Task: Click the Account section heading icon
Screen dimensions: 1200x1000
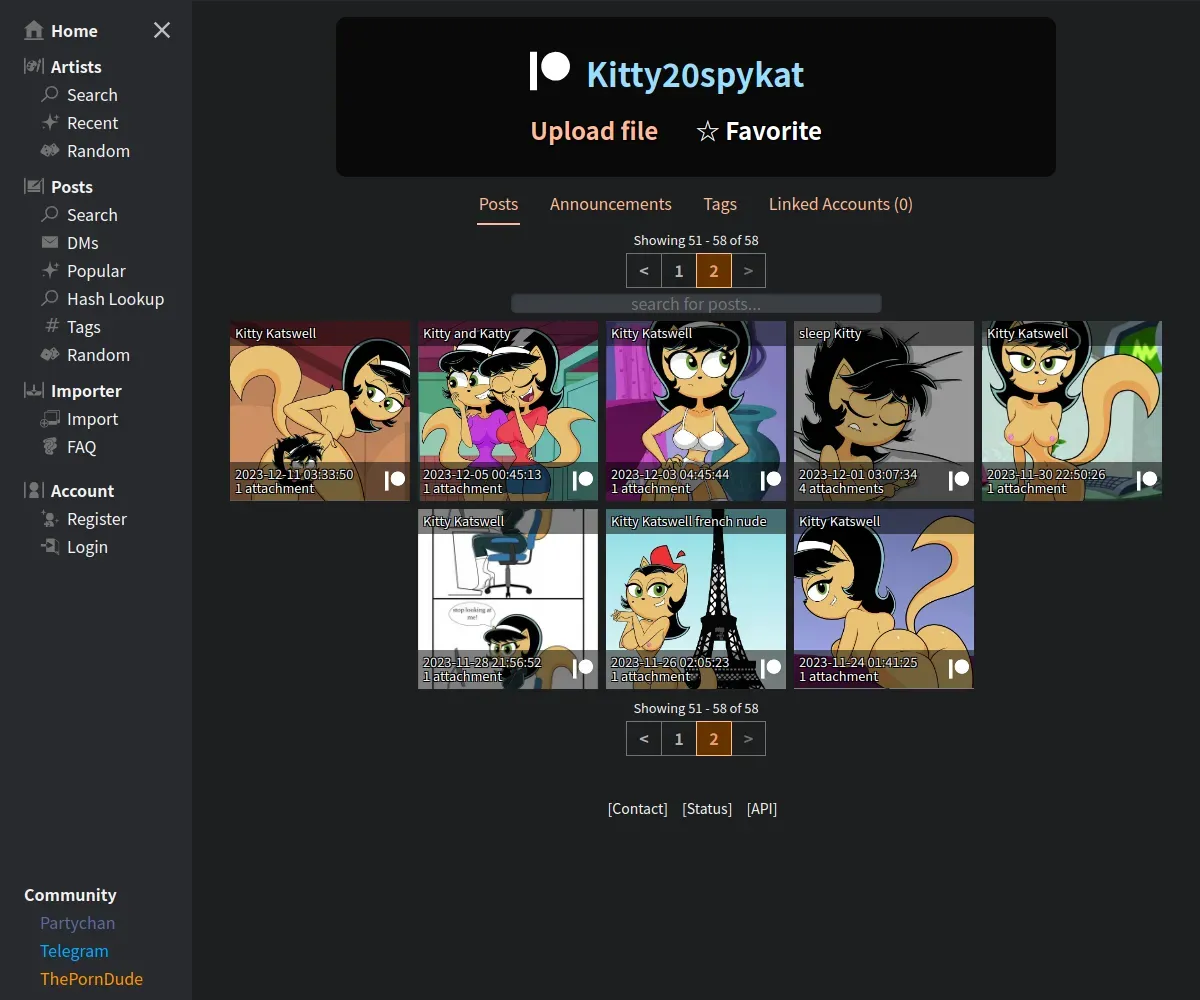Action: 34,491
